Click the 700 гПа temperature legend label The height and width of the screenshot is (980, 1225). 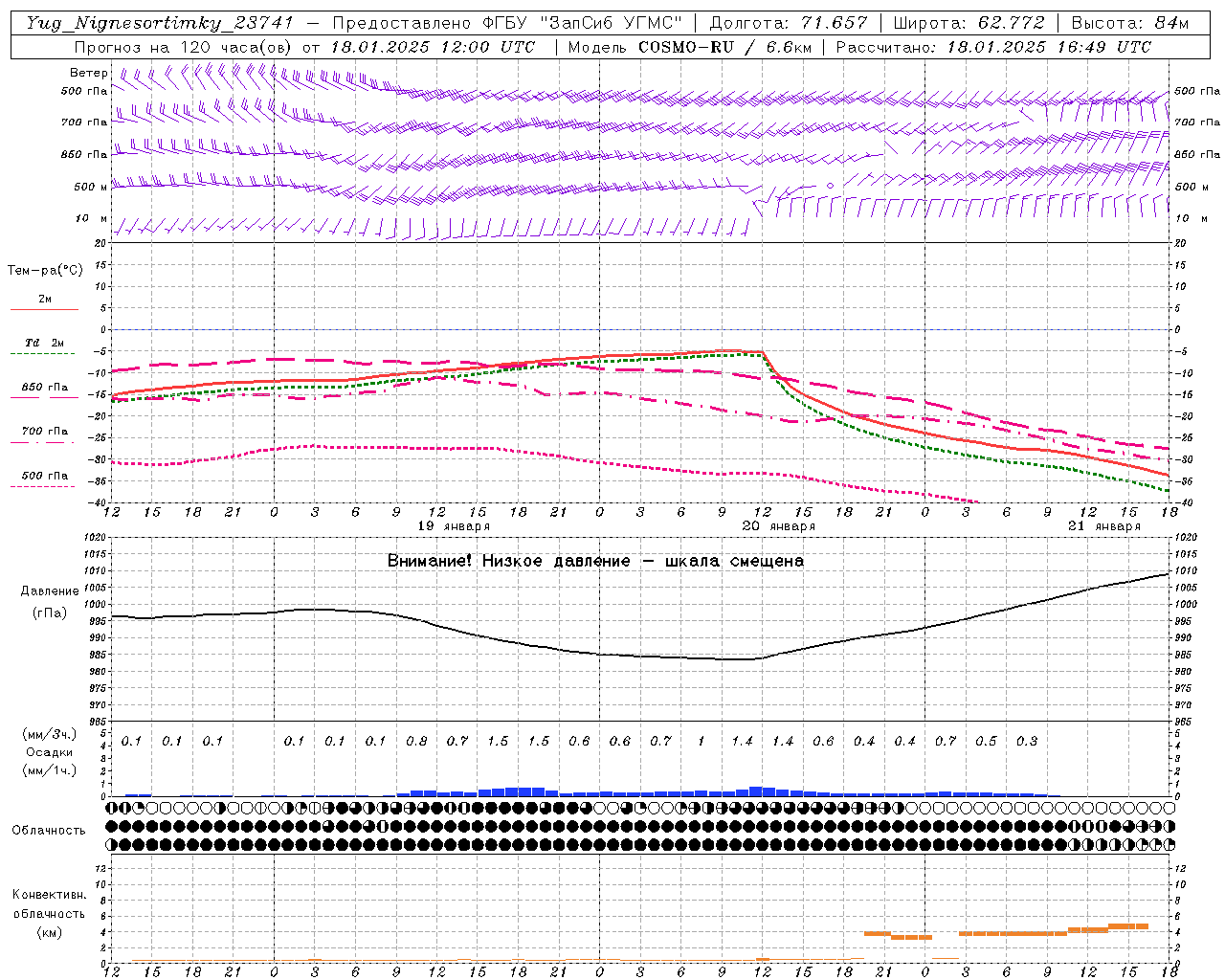coord(45,431)
